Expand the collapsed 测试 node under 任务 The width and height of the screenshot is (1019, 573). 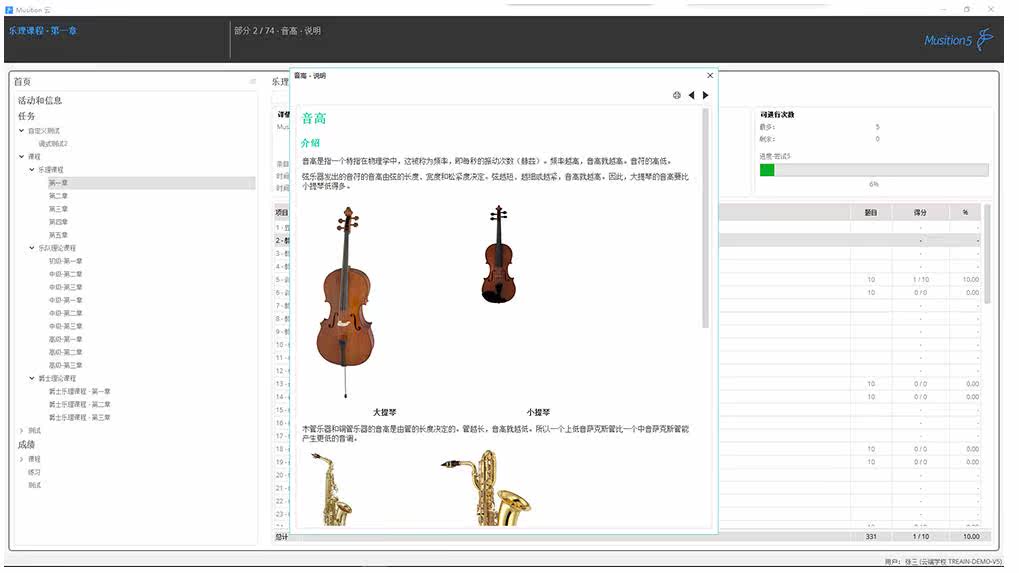pos(21,430)
